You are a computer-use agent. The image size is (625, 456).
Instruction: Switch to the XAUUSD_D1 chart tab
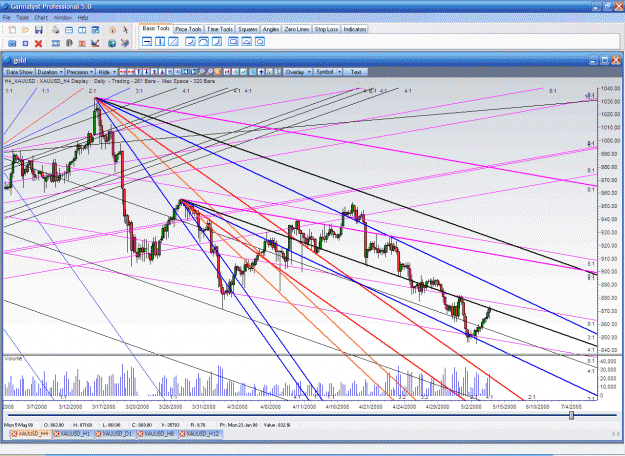coord(114,433)
